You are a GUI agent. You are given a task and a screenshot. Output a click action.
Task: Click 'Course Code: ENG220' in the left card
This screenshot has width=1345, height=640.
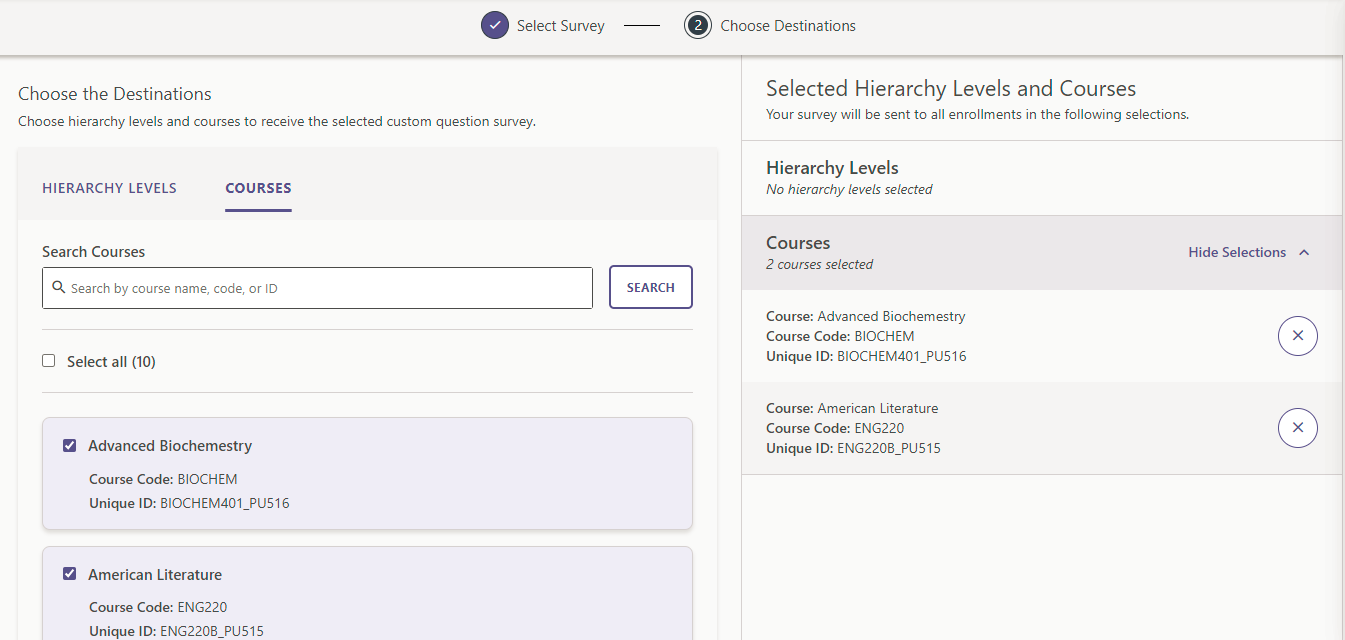pos(158,607)
